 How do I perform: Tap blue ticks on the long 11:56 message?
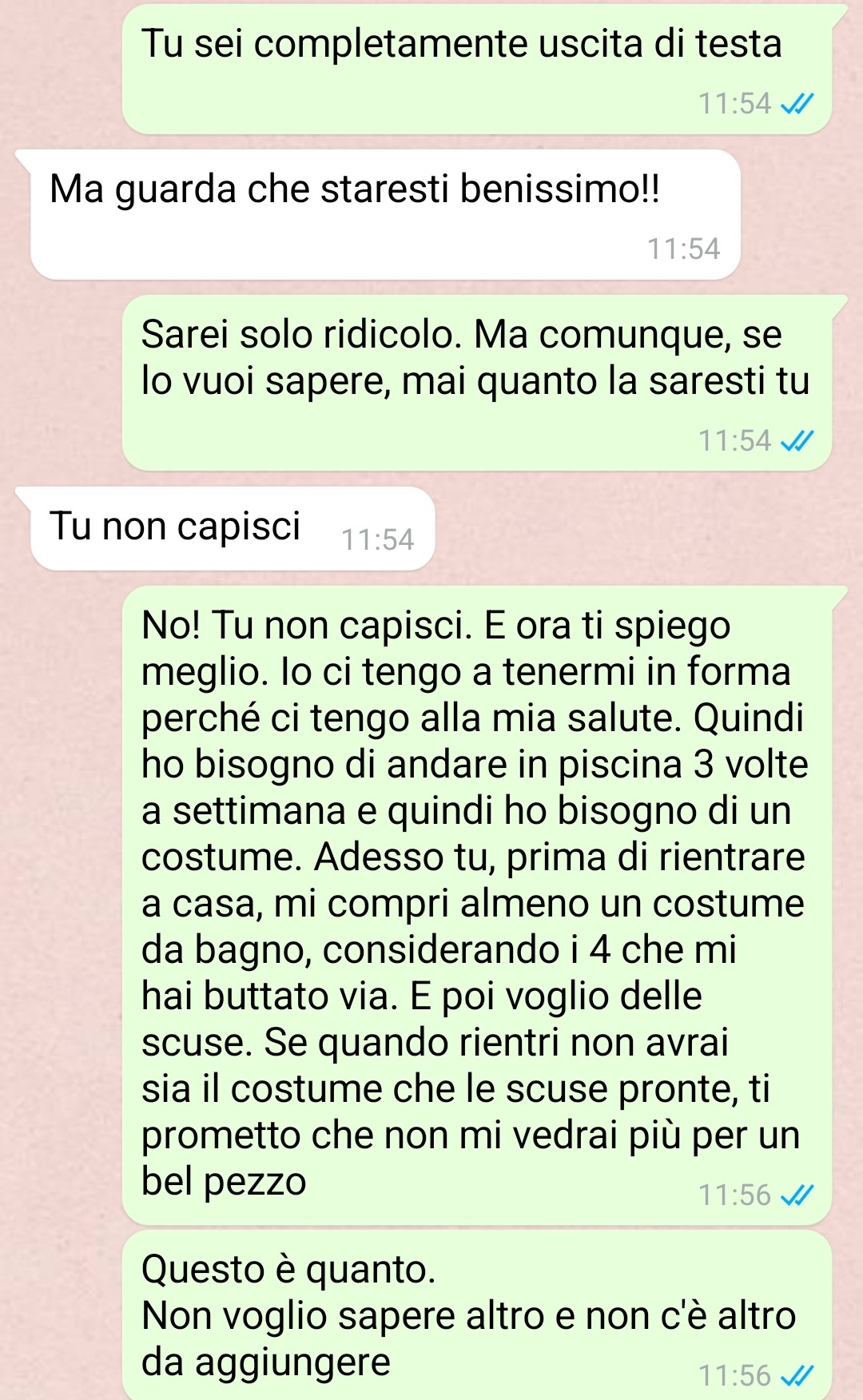[797, 1195]
